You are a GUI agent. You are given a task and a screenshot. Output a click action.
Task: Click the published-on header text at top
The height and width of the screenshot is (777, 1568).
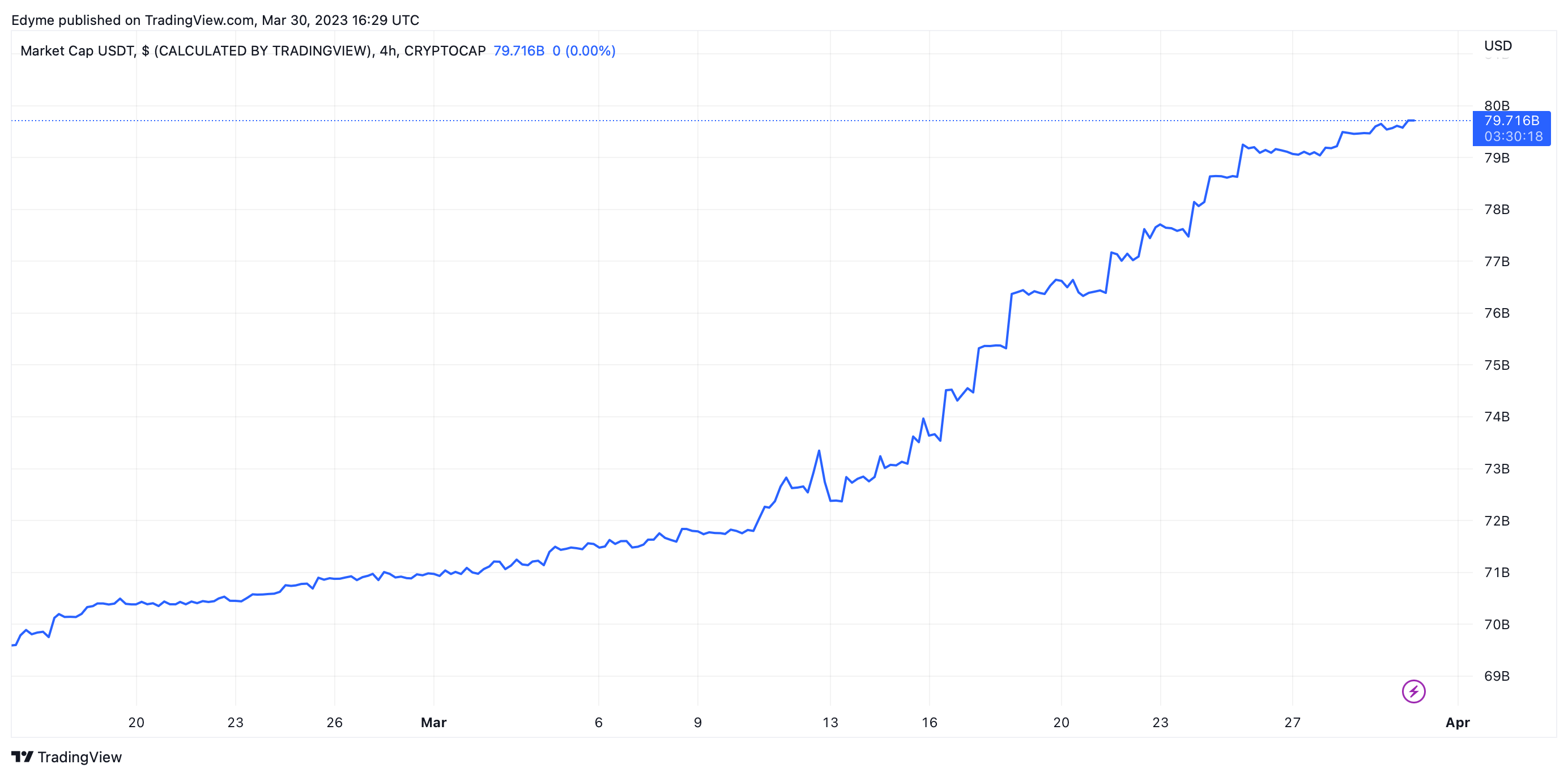click(x=215, y=20)
